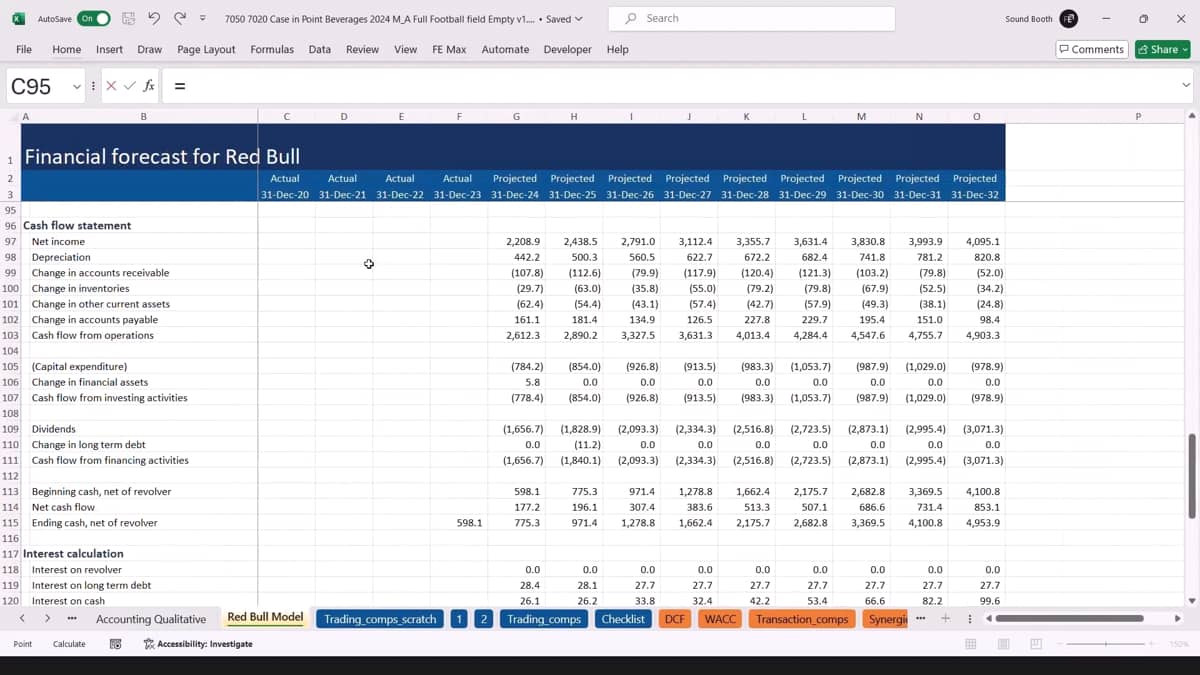Switch to sheet tab named 2
The width and height of the screenshot is (1200, 675).
(484, 619)
